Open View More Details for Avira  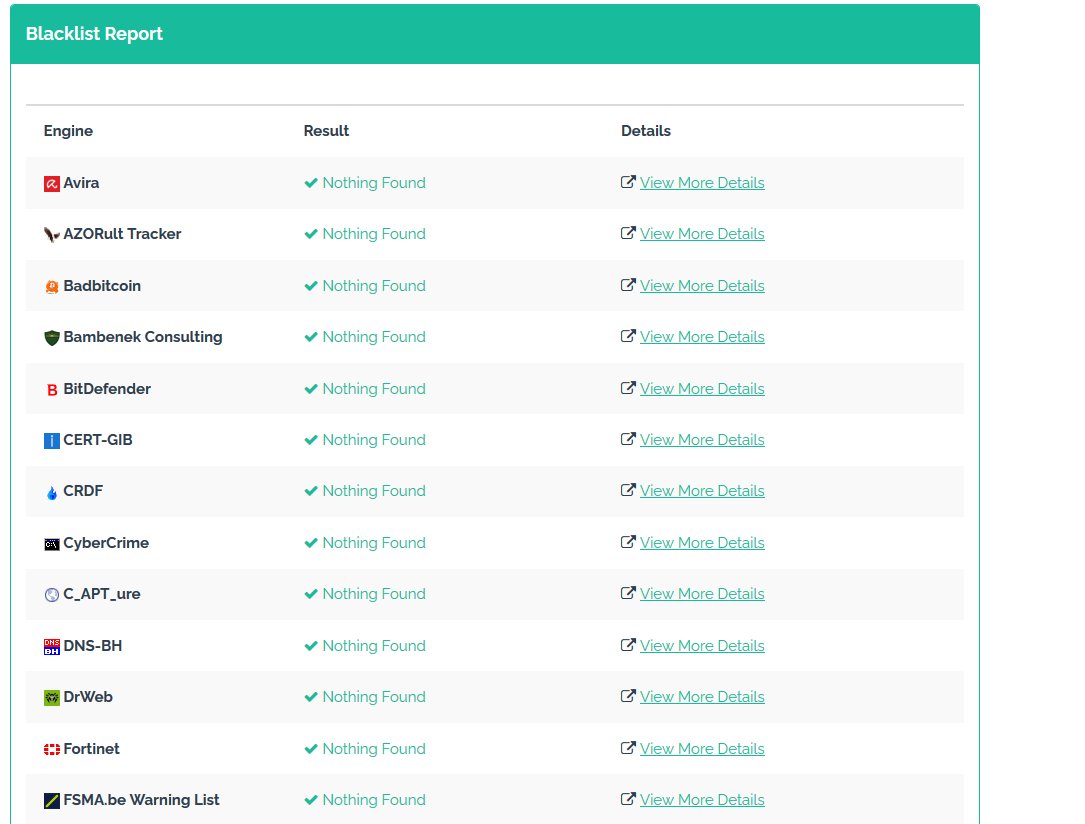[x=702, y=183]
